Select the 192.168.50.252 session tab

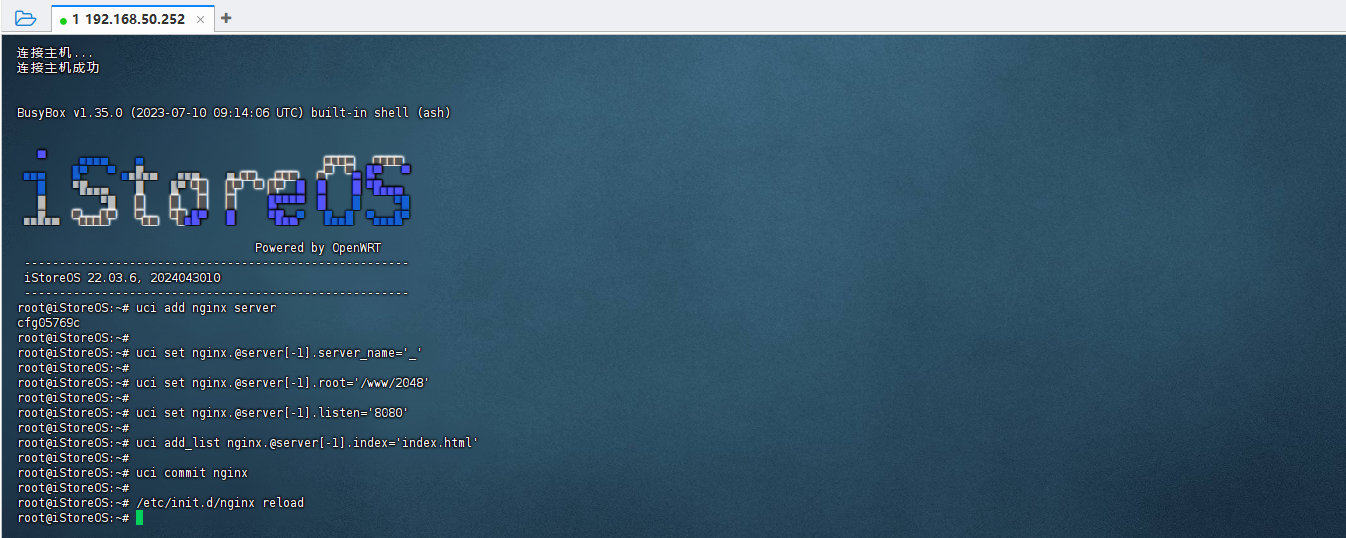[x=128, y=19]
